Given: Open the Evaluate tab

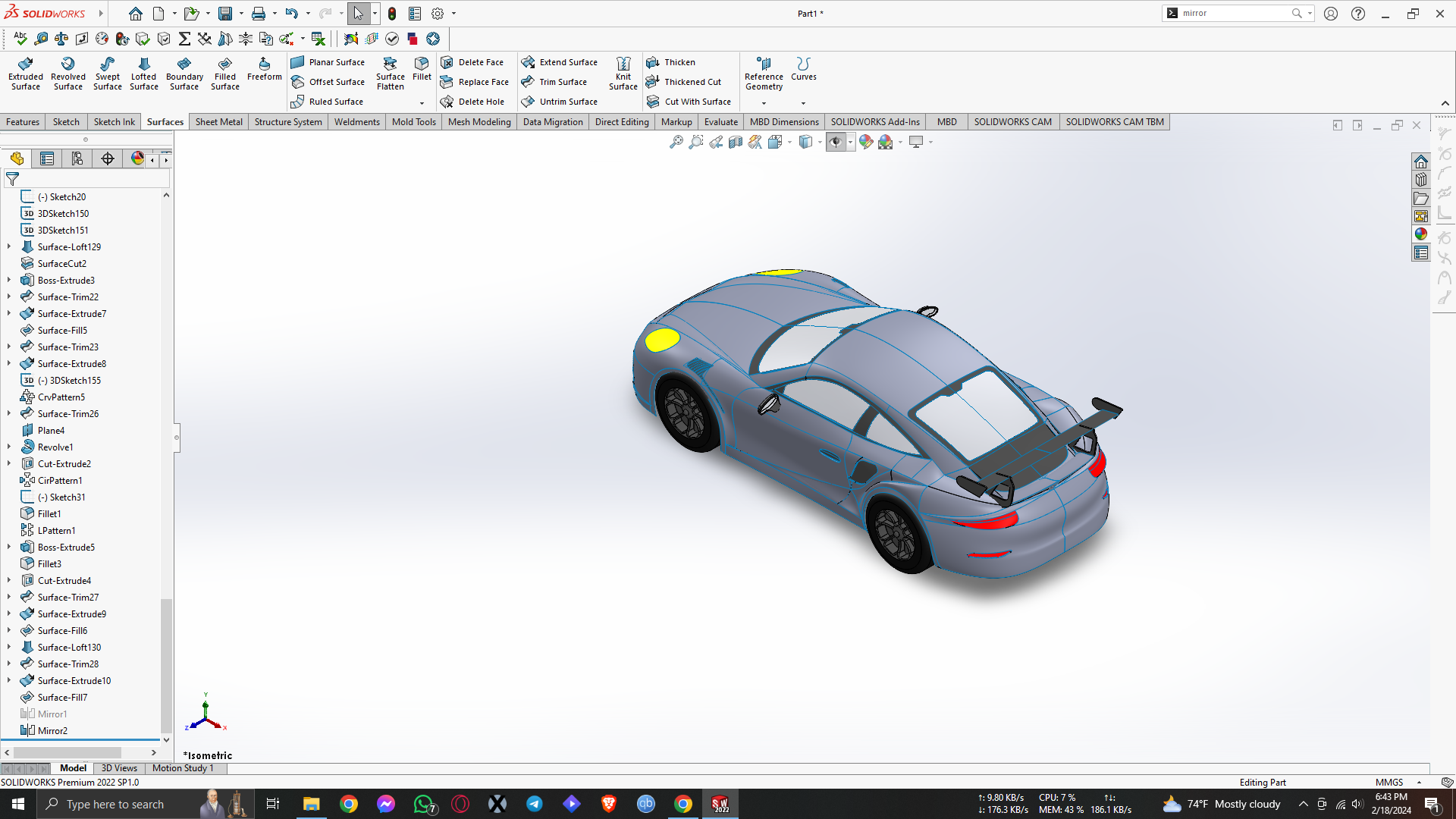Looking at the screenshot, I should point(720,121).
